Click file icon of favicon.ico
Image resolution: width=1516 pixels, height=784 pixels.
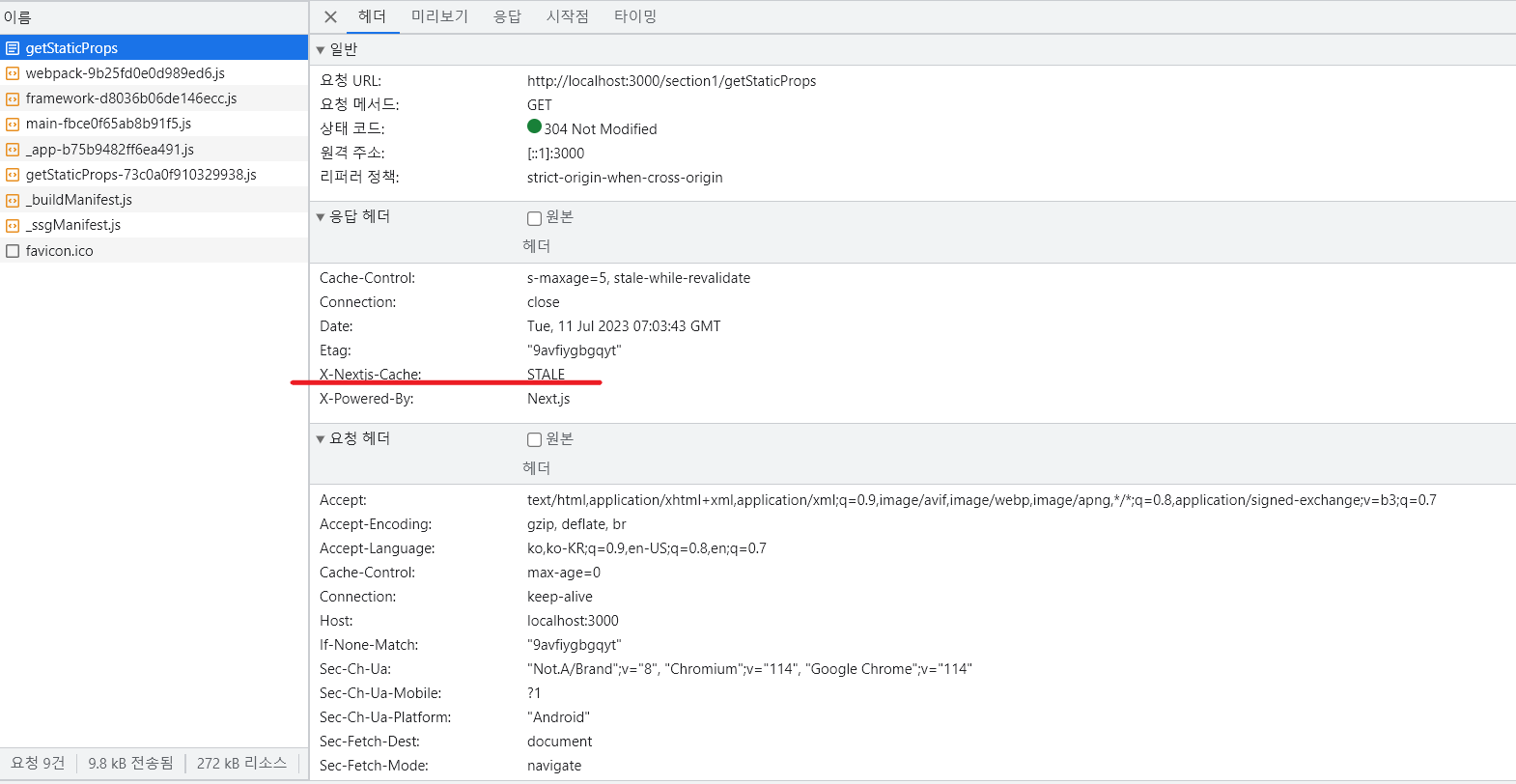(13, 251)
